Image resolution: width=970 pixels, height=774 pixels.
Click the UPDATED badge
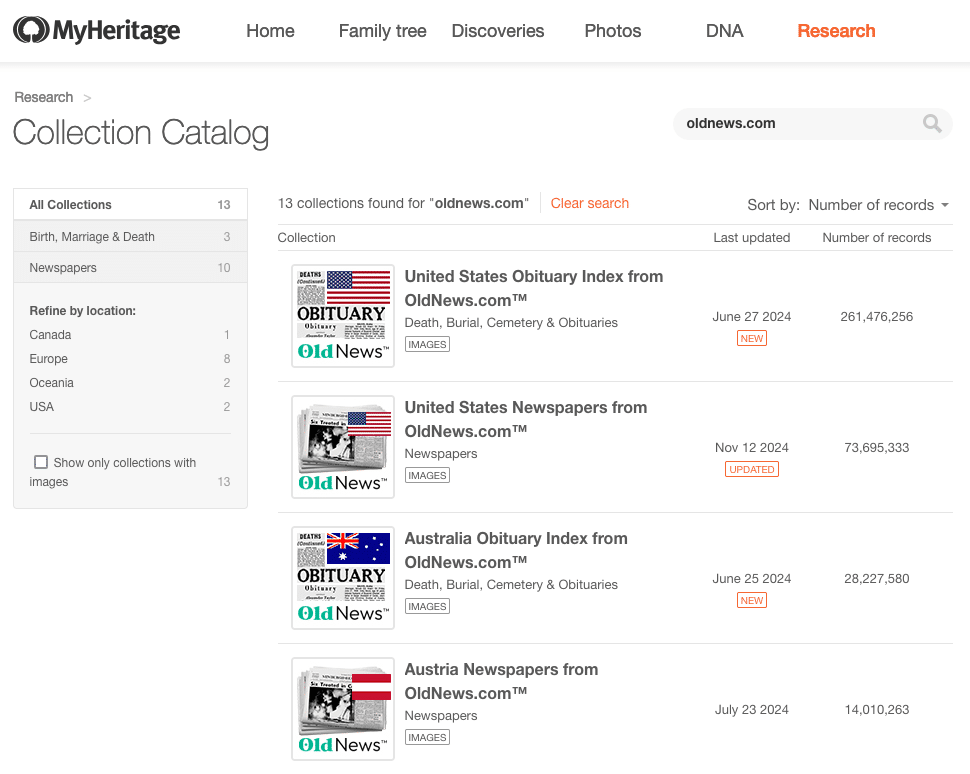coord(752,470)
